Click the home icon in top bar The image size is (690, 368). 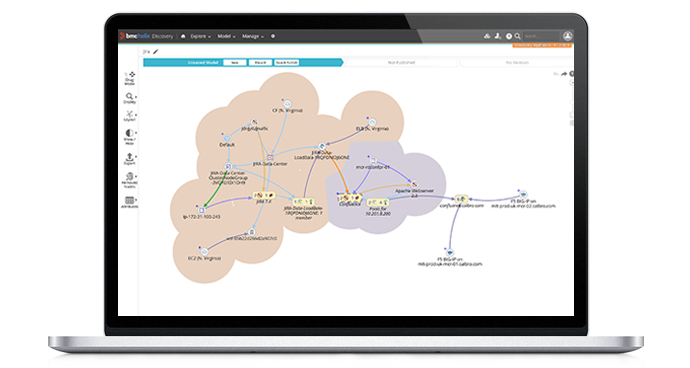pos(183,36)
